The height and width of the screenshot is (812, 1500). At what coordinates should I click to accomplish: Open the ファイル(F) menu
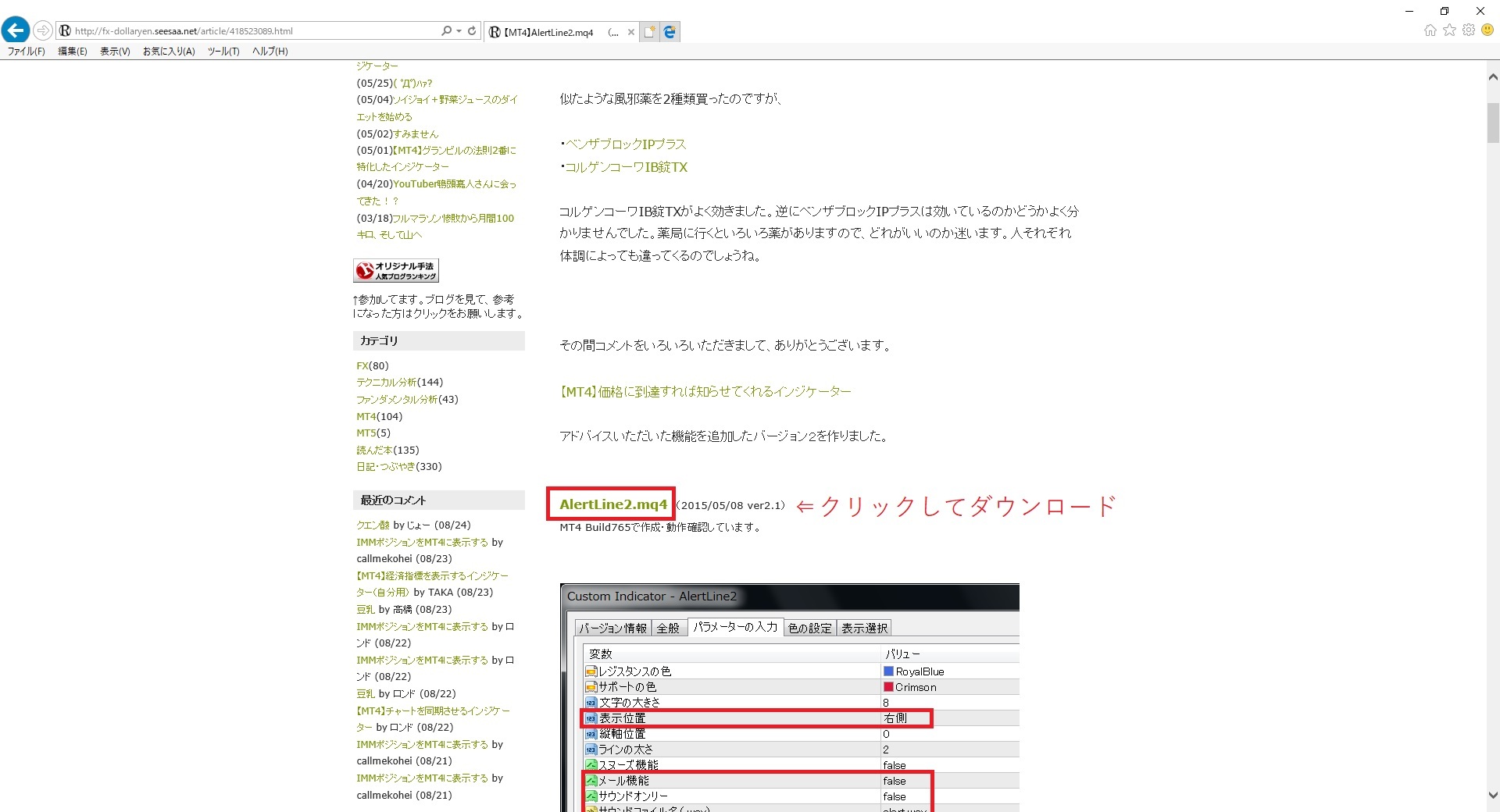(26, 51)
